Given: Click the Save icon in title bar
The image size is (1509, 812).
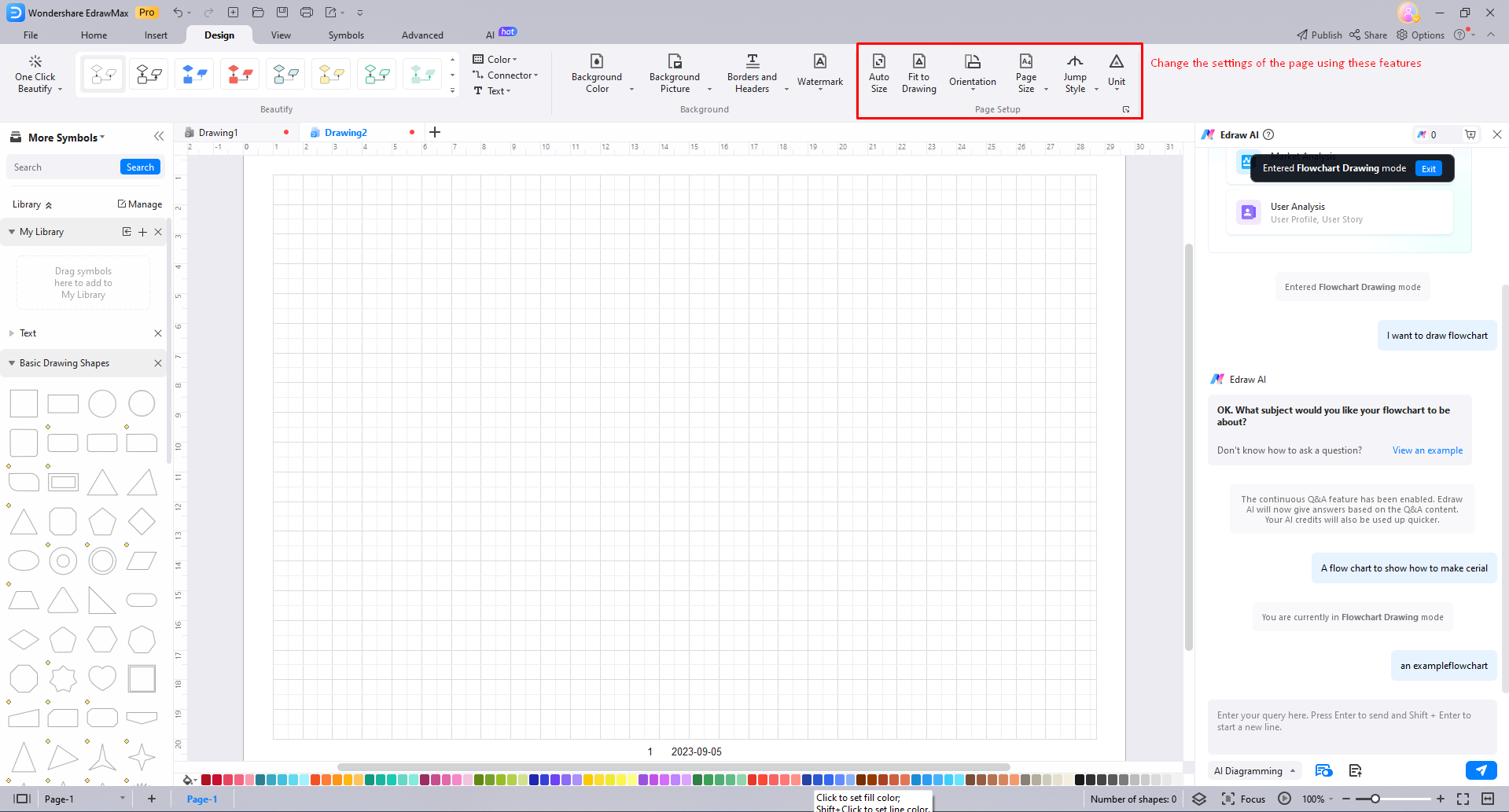Looking at the screenshot, I should [x=282, y=13].
